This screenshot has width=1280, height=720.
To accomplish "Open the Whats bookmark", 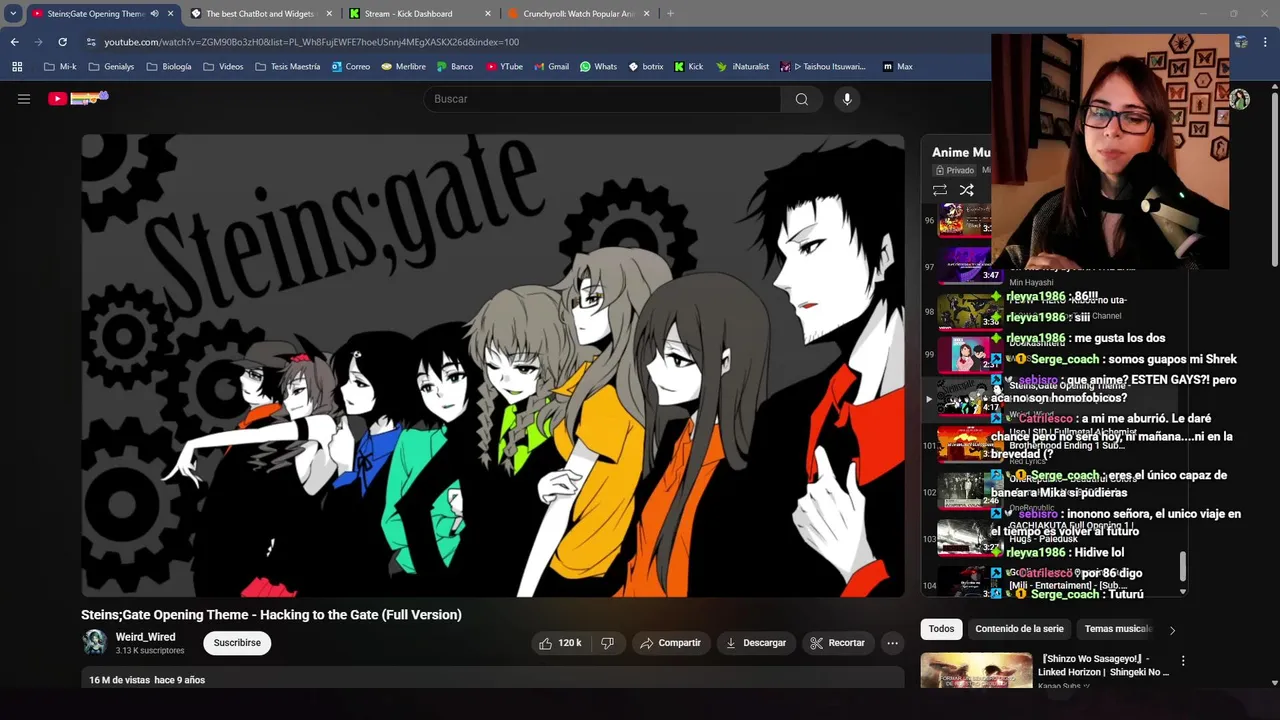I will (x=598, y=67).
